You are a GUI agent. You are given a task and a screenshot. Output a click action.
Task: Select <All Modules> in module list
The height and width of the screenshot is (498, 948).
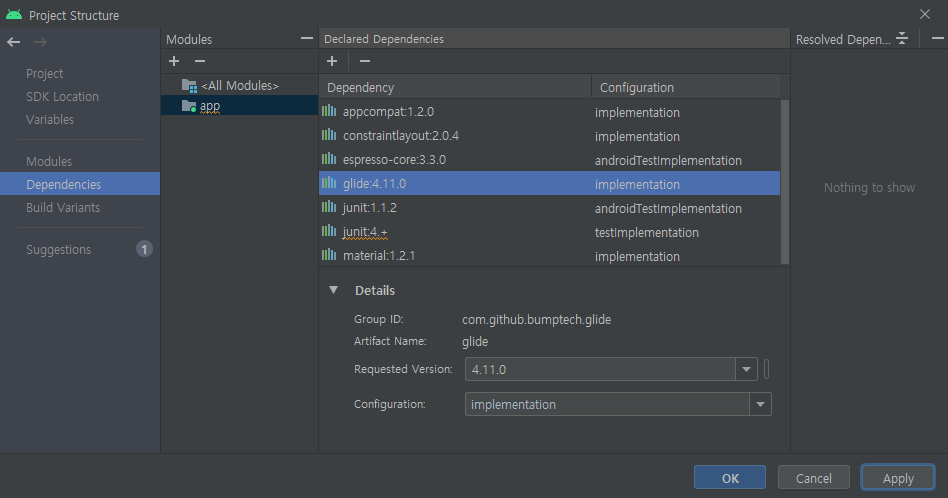click(x=239, y=85)
